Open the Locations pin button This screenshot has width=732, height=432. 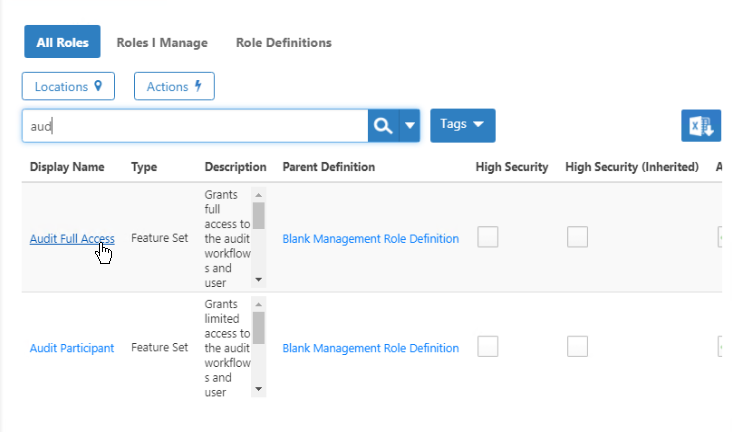click(x=68, y=87)
